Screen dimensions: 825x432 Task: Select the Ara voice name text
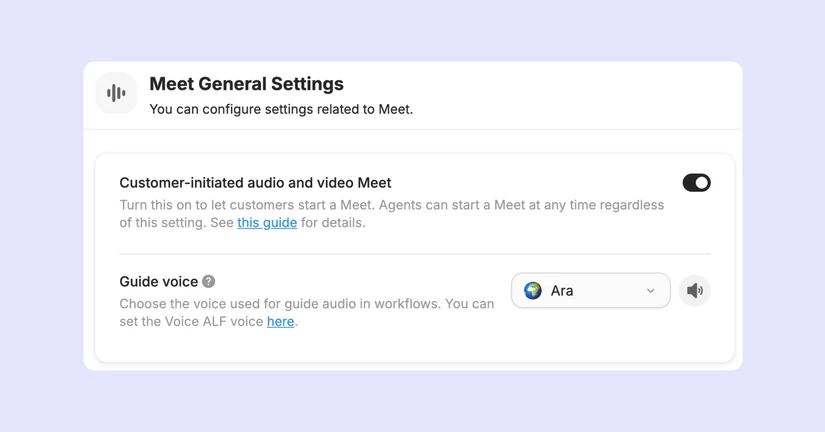pyautogui.click(x=562, y=290)
